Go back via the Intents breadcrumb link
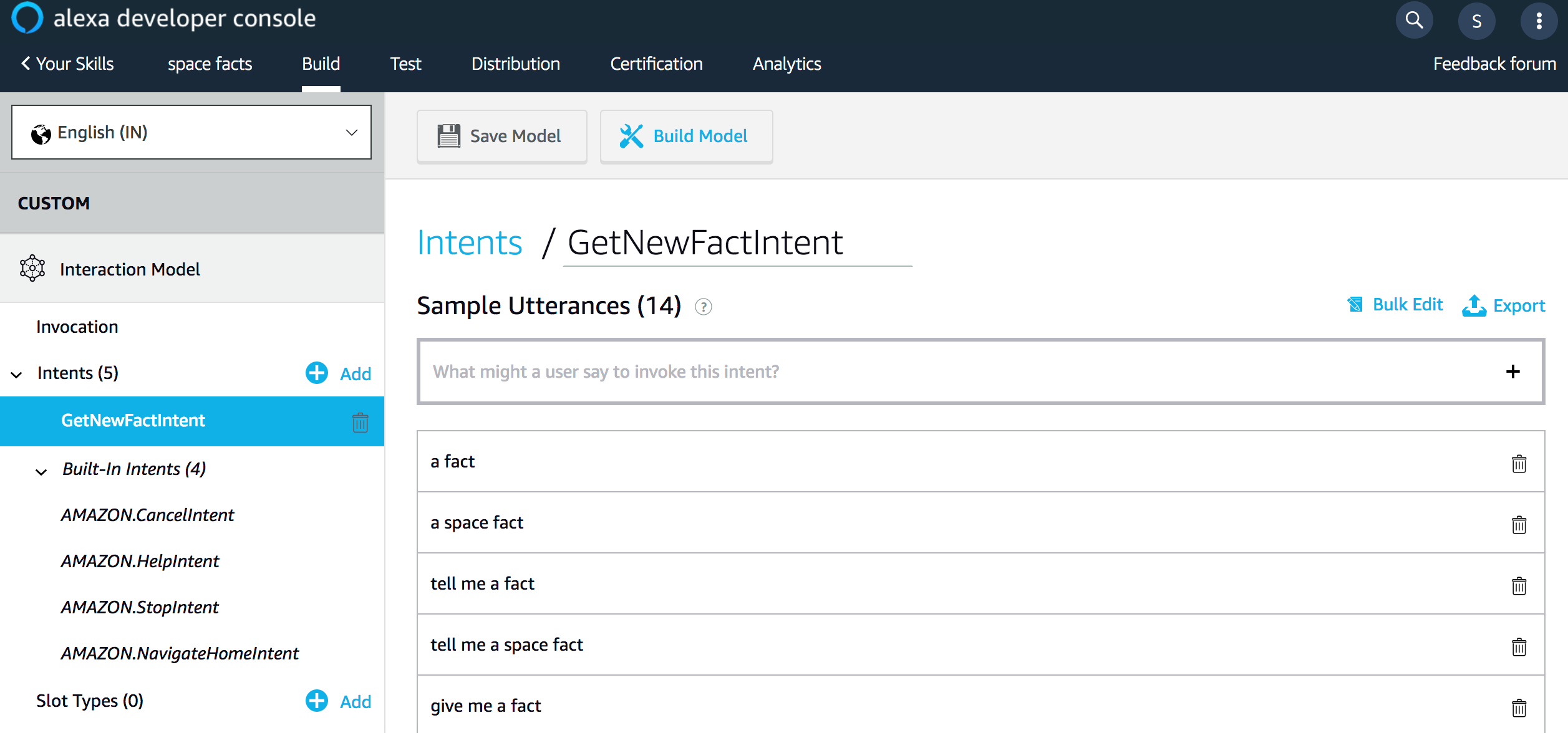1568x733 pixels. tap(469, 242)
